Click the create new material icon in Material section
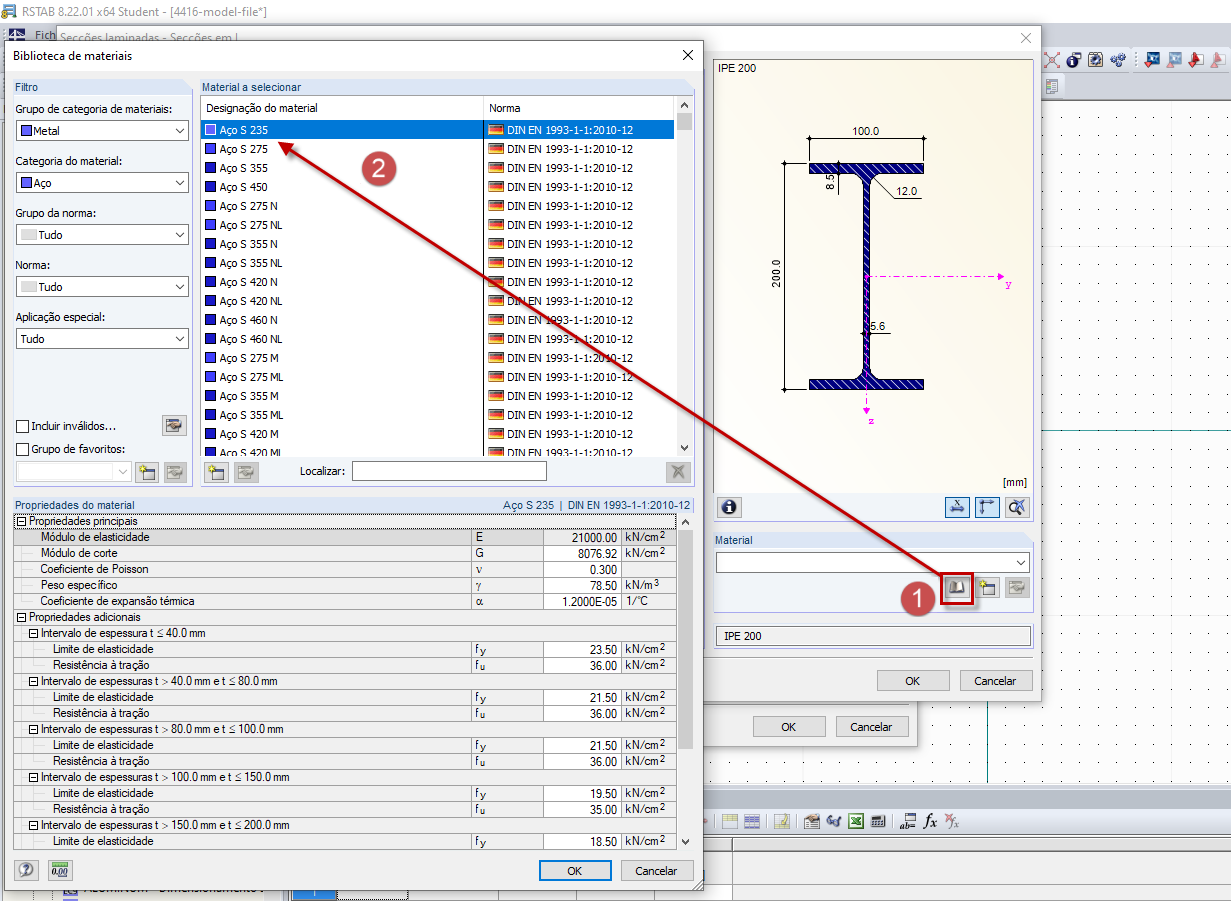 pyautogui.click(x=987, y=587)
